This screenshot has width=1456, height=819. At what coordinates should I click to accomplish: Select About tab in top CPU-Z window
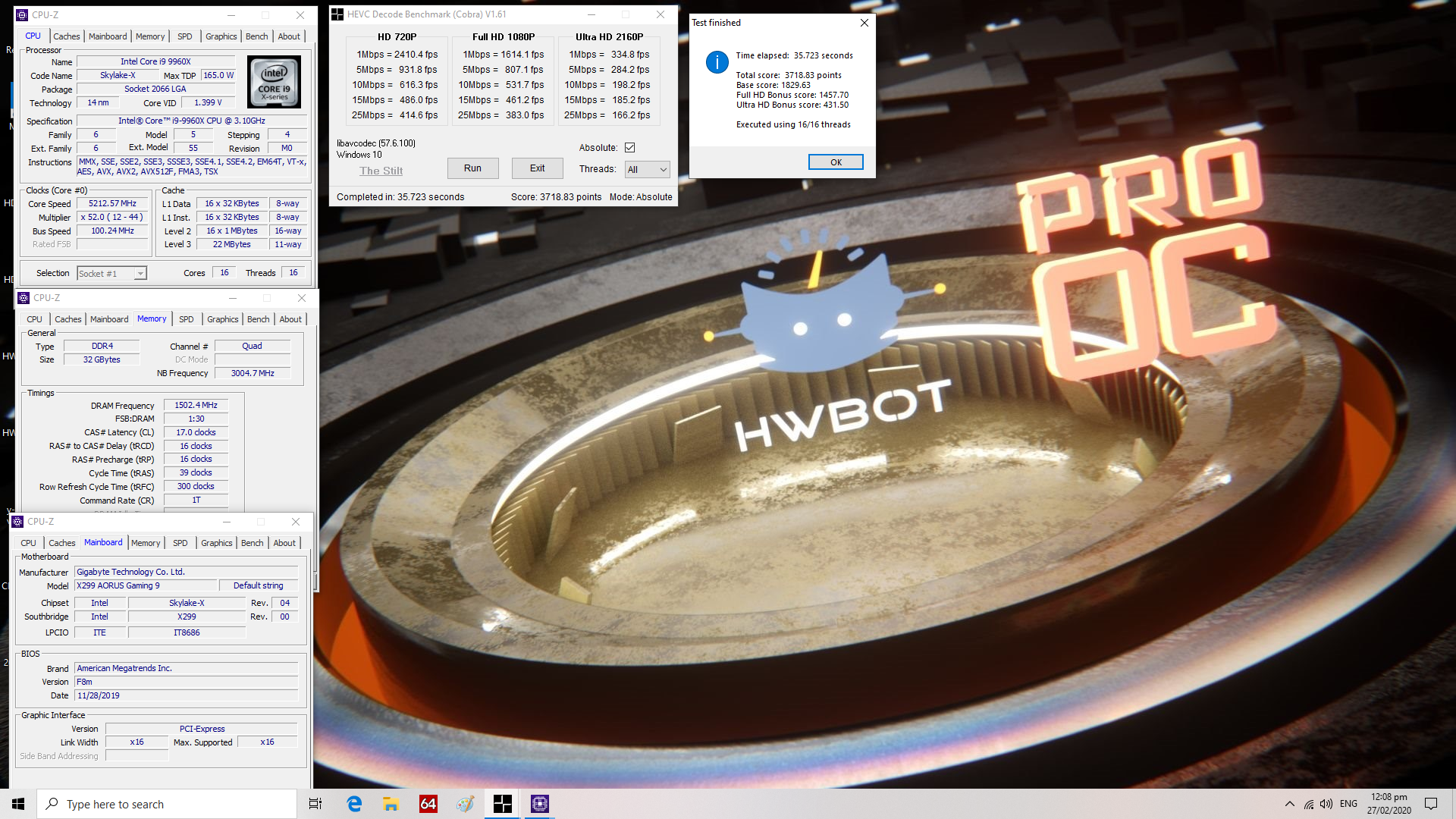(289, 36)
